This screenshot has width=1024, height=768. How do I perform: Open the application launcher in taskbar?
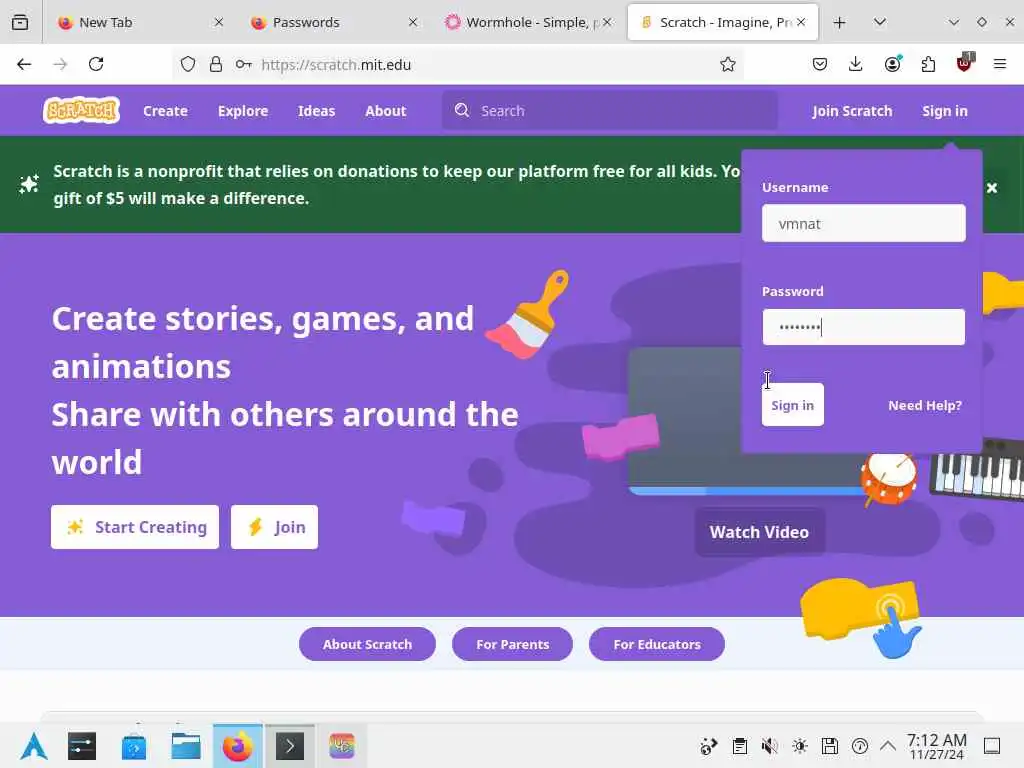[34, 746]
